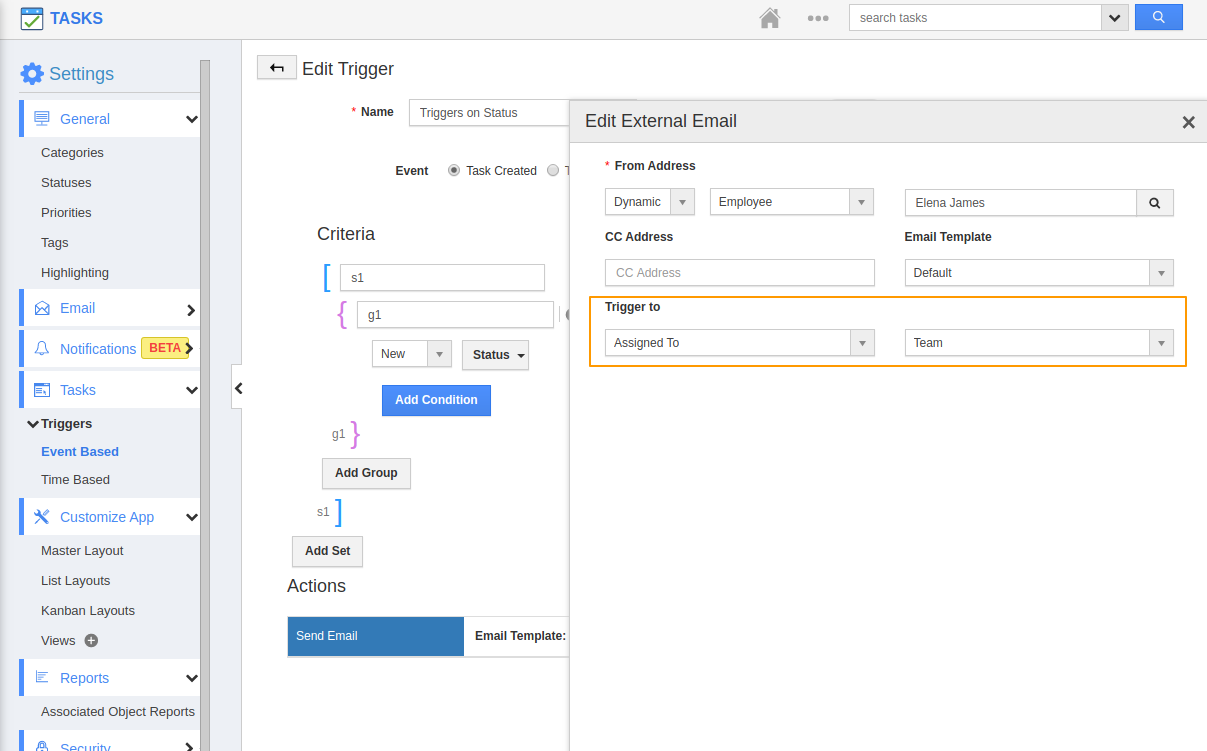The height and width of the screenshot is (751, 1207).
Task: Select Time Based triggers
Action: 75,480
